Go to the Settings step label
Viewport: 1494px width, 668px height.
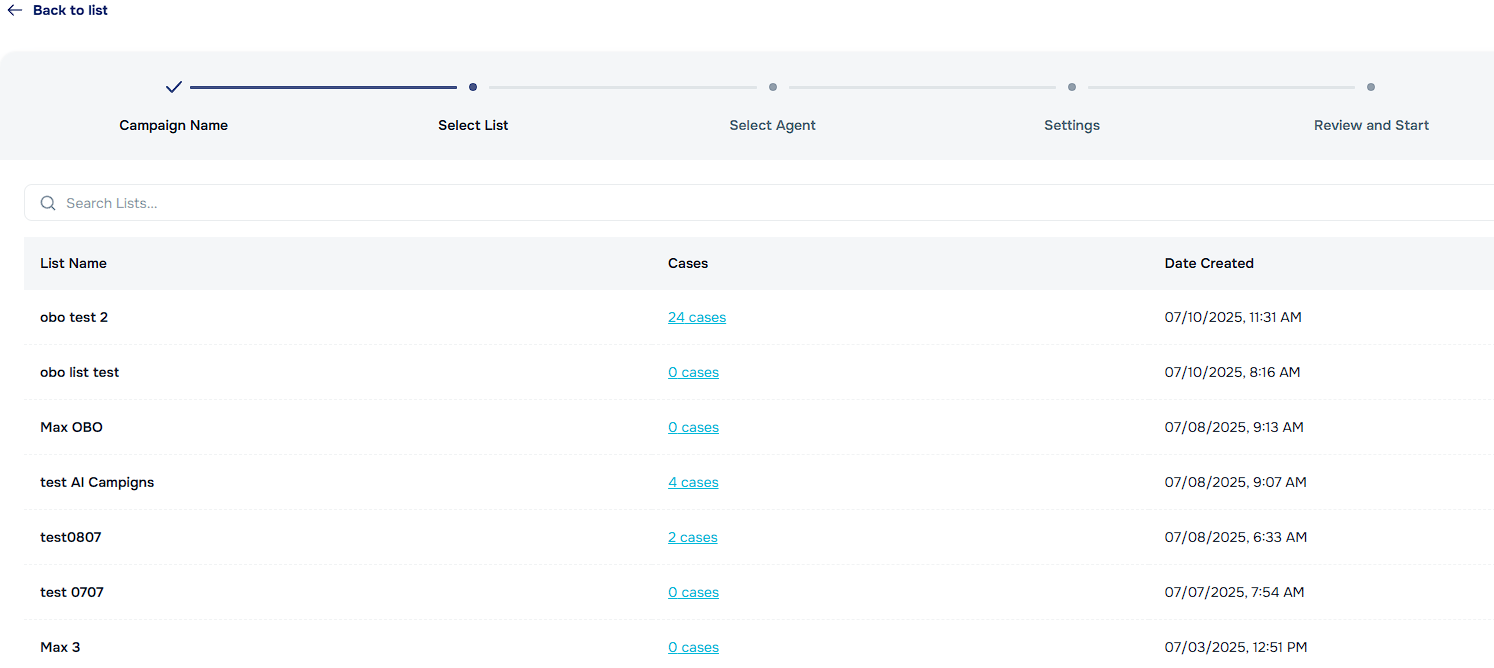pos(1072,125)
